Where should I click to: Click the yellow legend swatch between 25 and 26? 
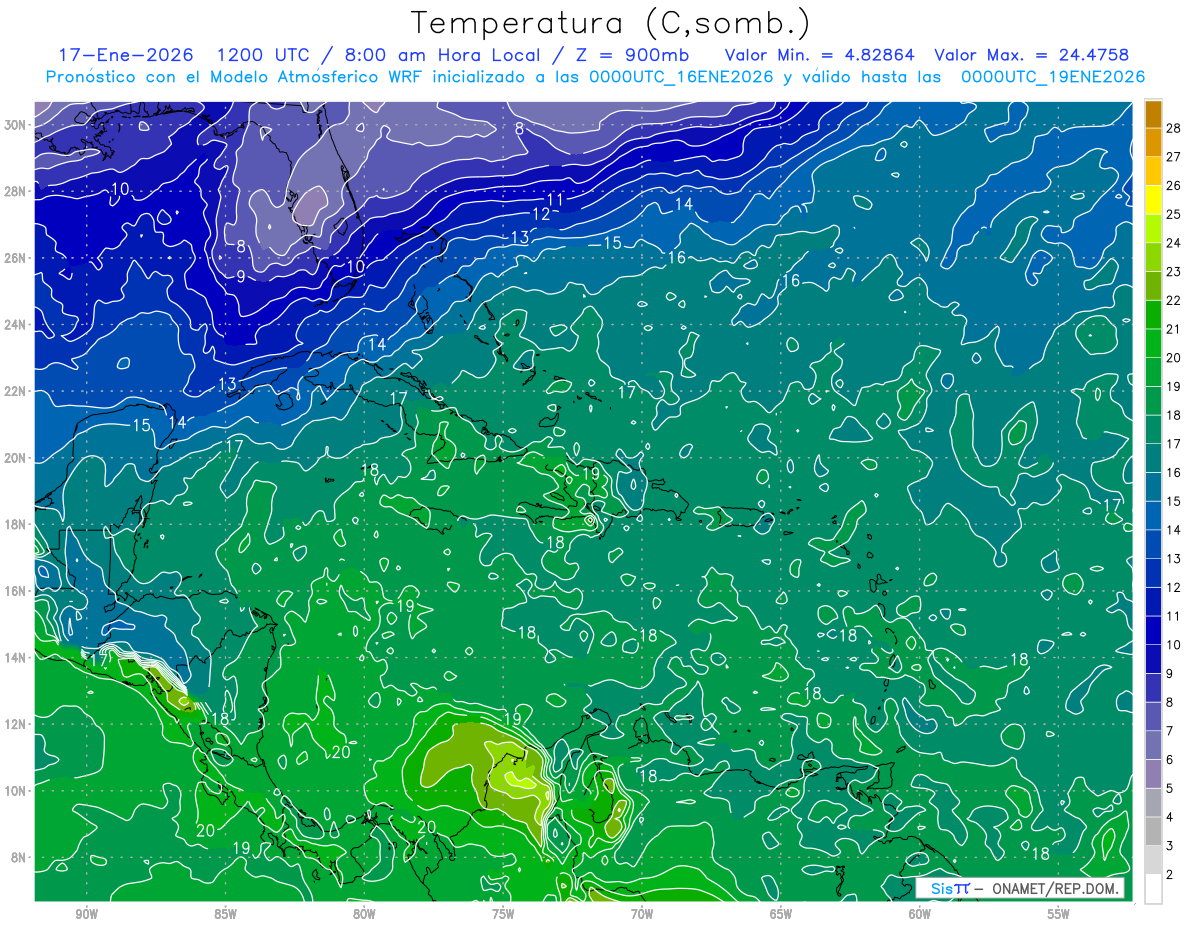coord(1154,200)
